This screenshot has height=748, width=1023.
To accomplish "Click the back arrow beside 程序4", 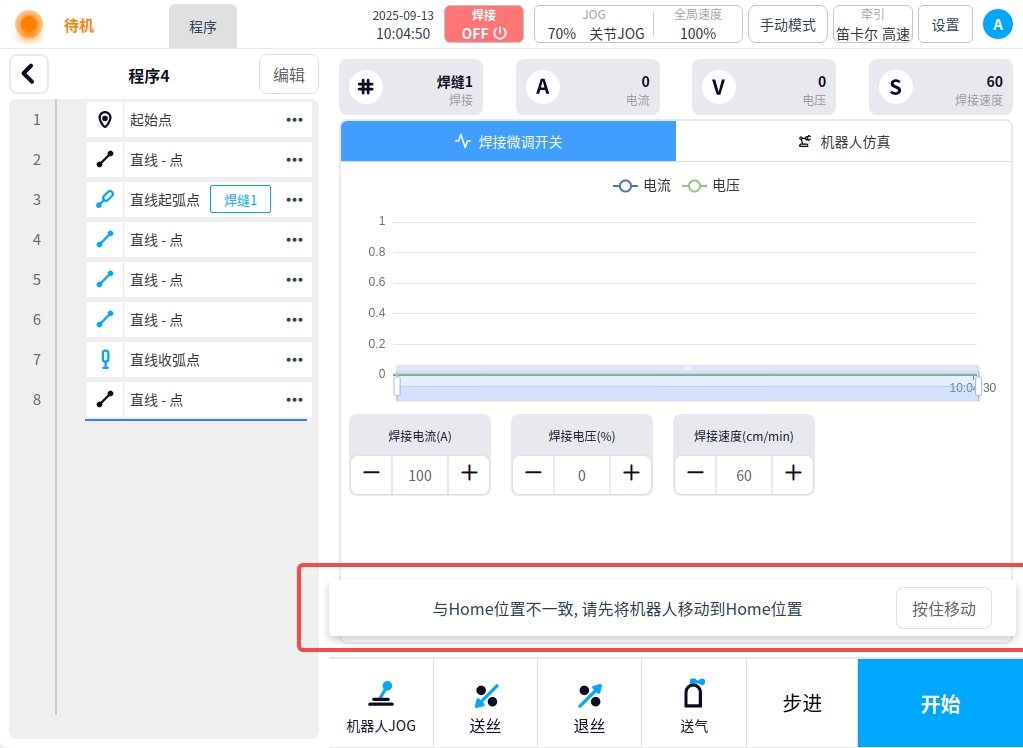I will coord(29,74).
